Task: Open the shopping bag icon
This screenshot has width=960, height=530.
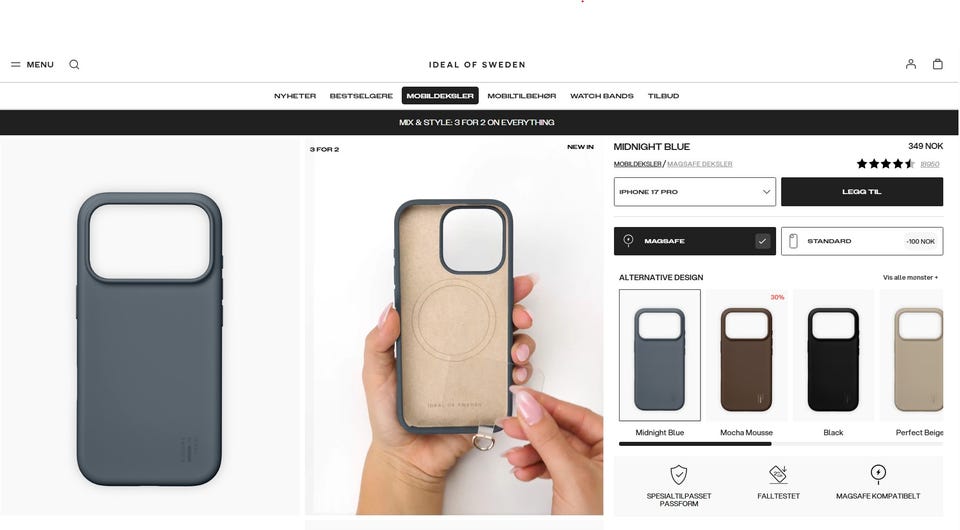Action: 937,64
